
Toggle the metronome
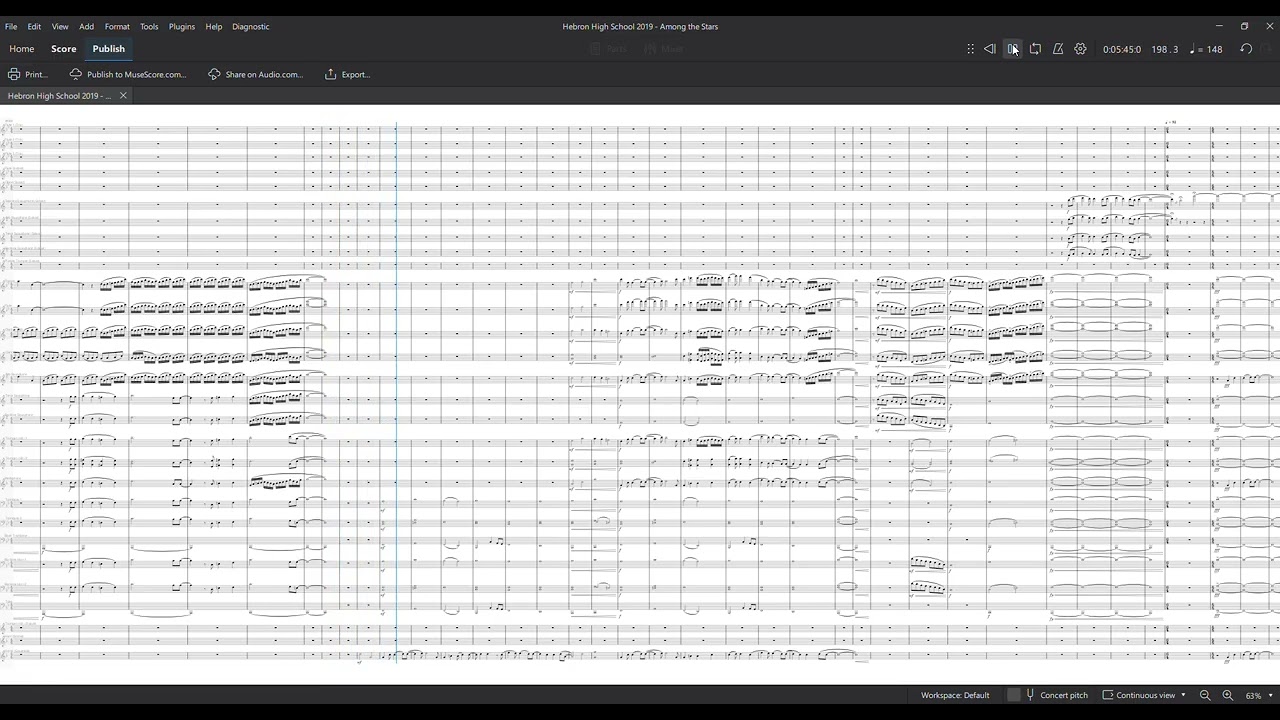coord(1058,49)
